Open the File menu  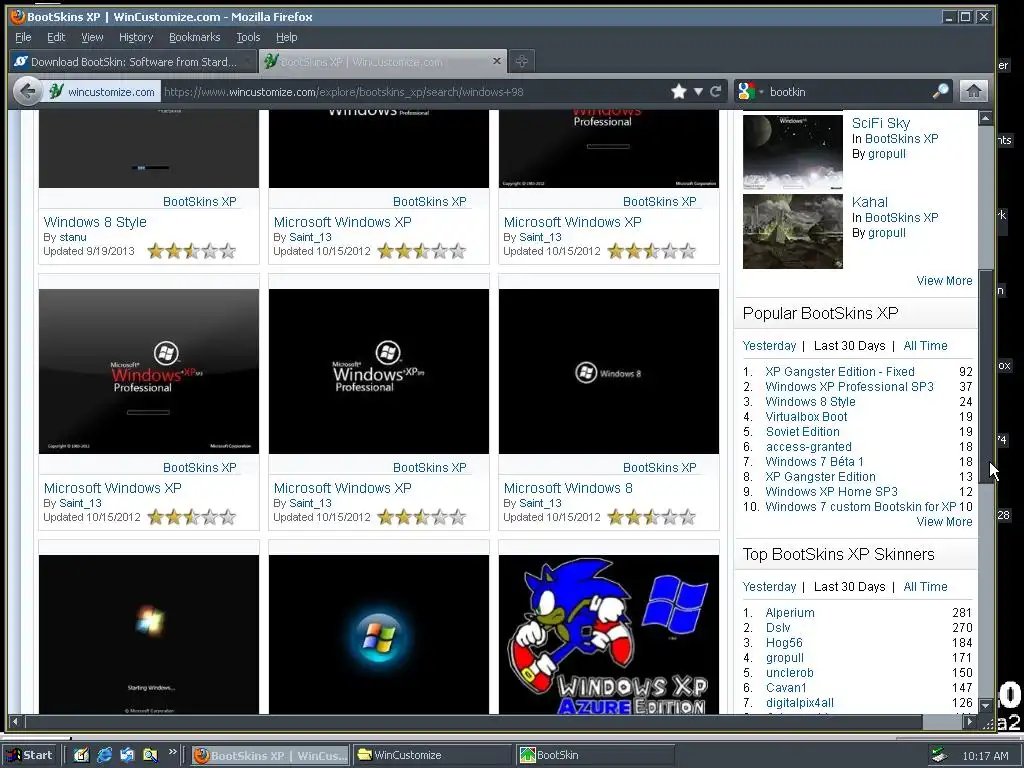pos(23,37)
